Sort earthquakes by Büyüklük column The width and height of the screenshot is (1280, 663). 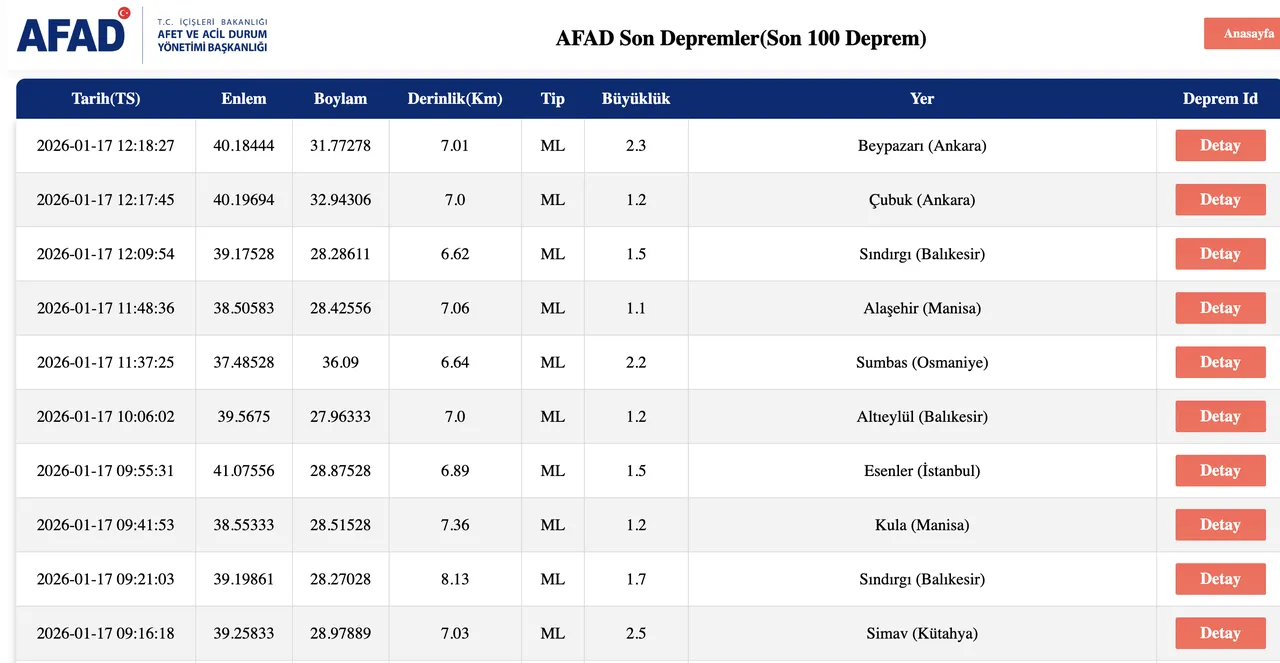pos(636,99)
